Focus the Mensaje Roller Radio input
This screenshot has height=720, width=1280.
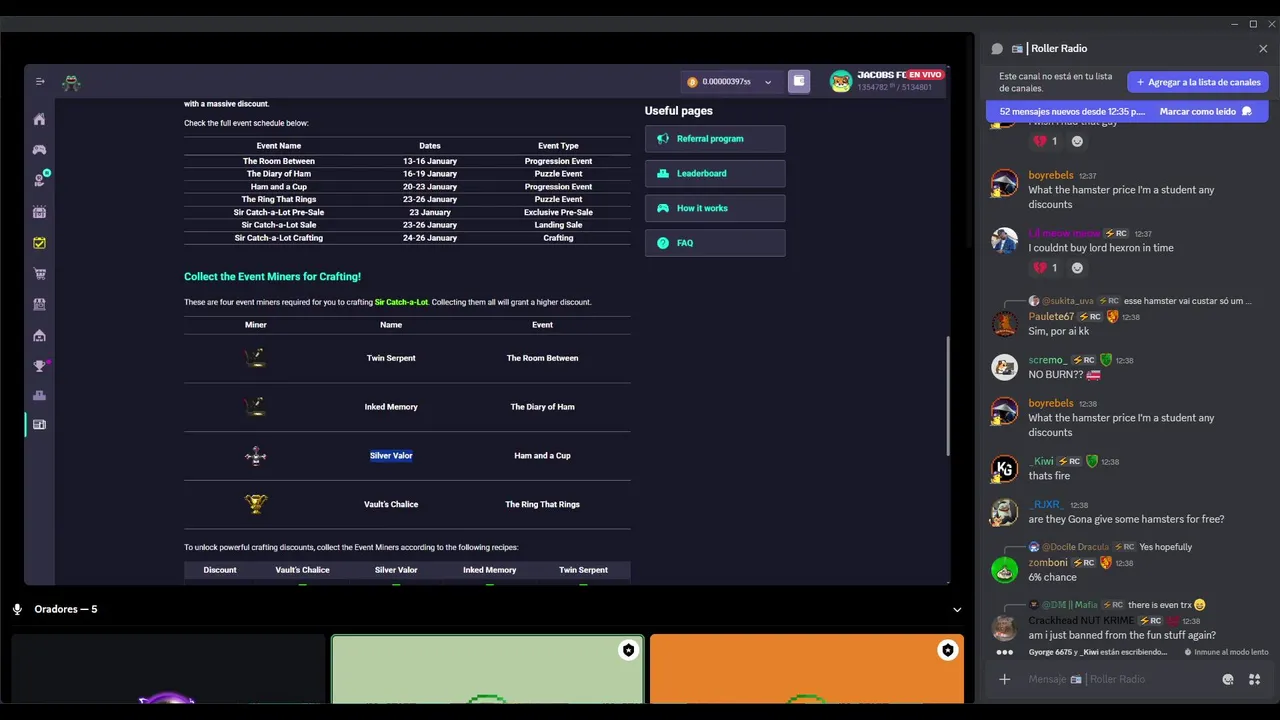1120,679
